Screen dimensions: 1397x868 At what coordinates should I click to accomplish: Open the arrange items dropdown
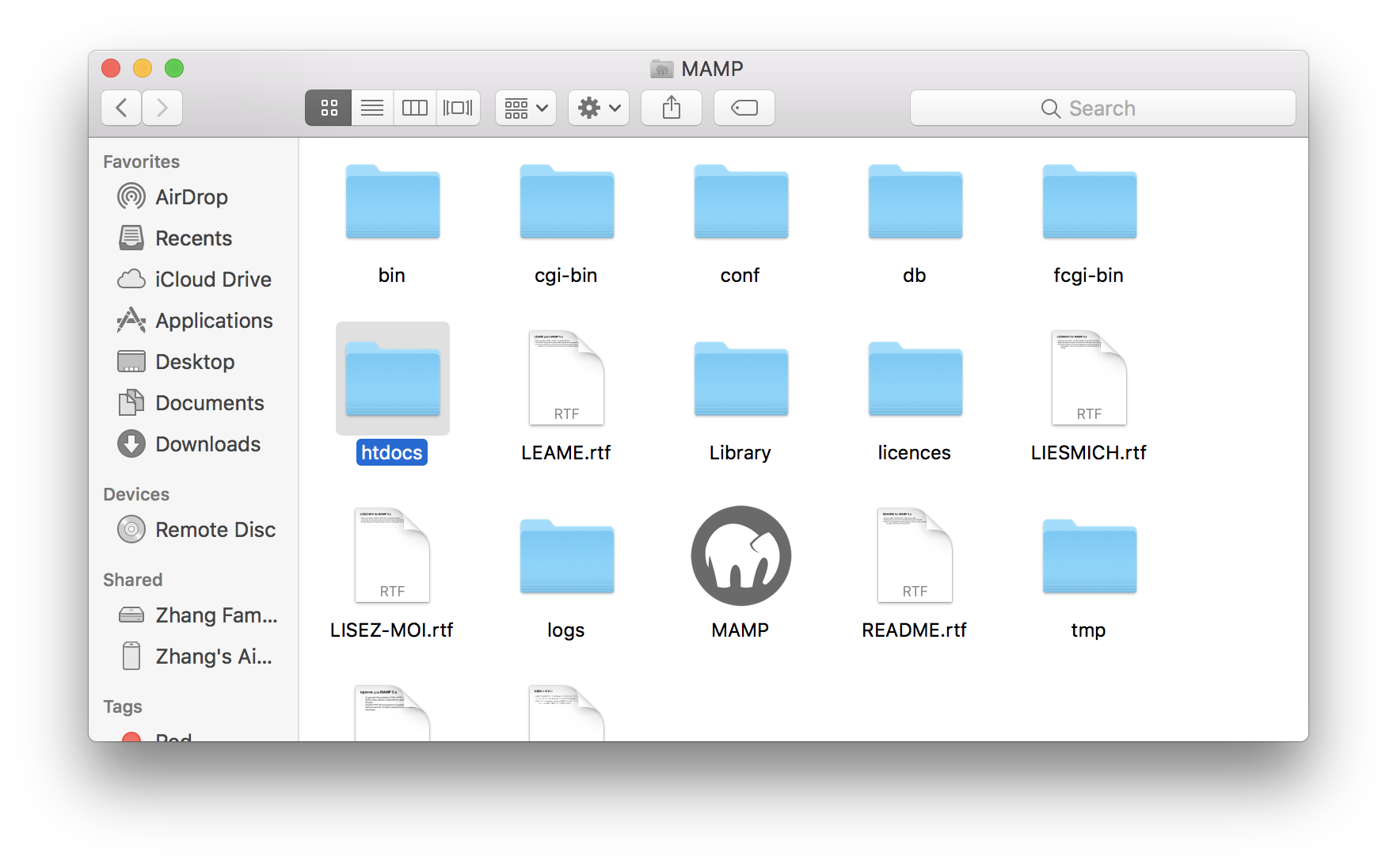526,108
